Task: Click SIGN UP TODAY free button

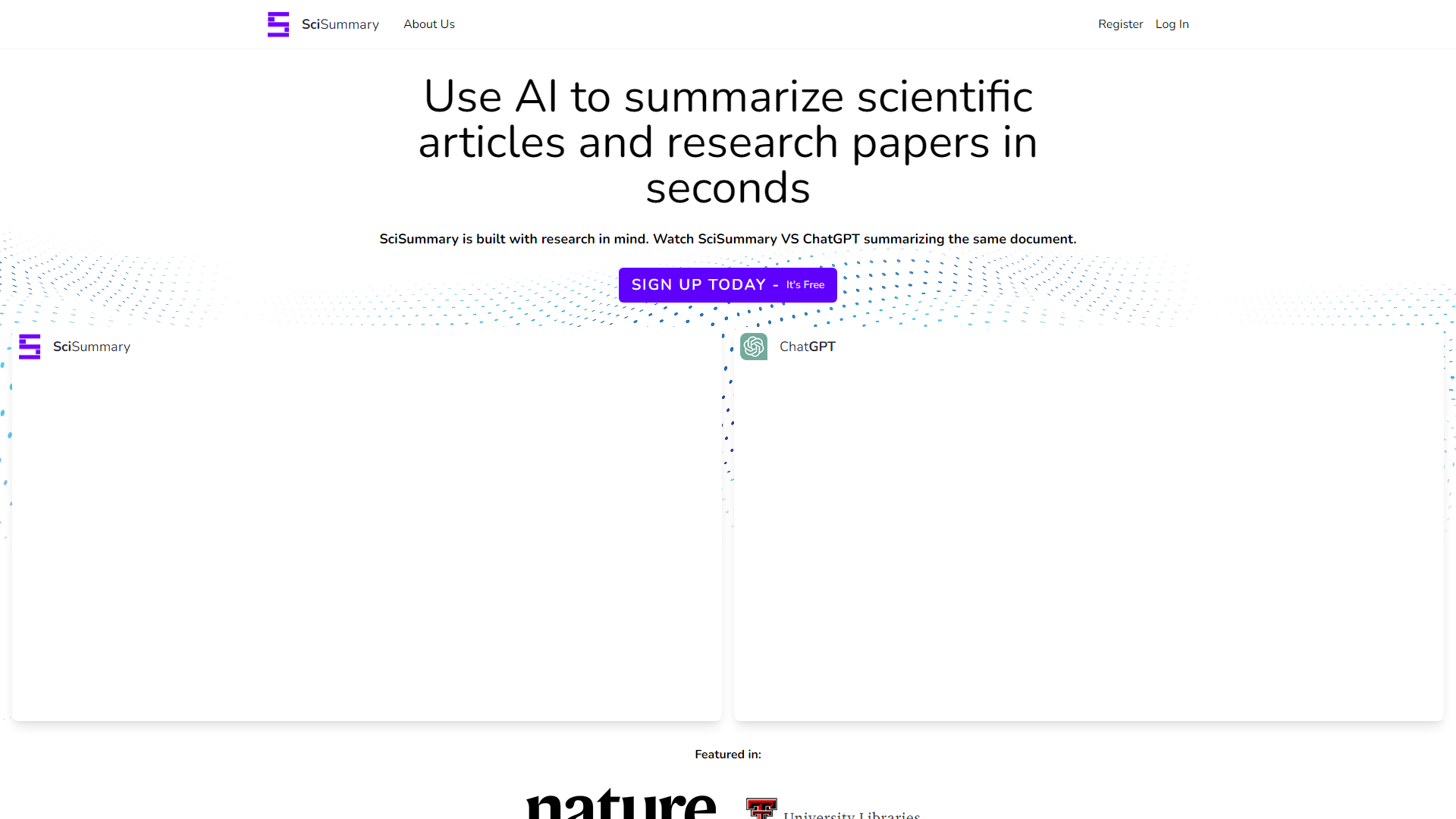Action: pyautogui.click(x=728, y=284)
